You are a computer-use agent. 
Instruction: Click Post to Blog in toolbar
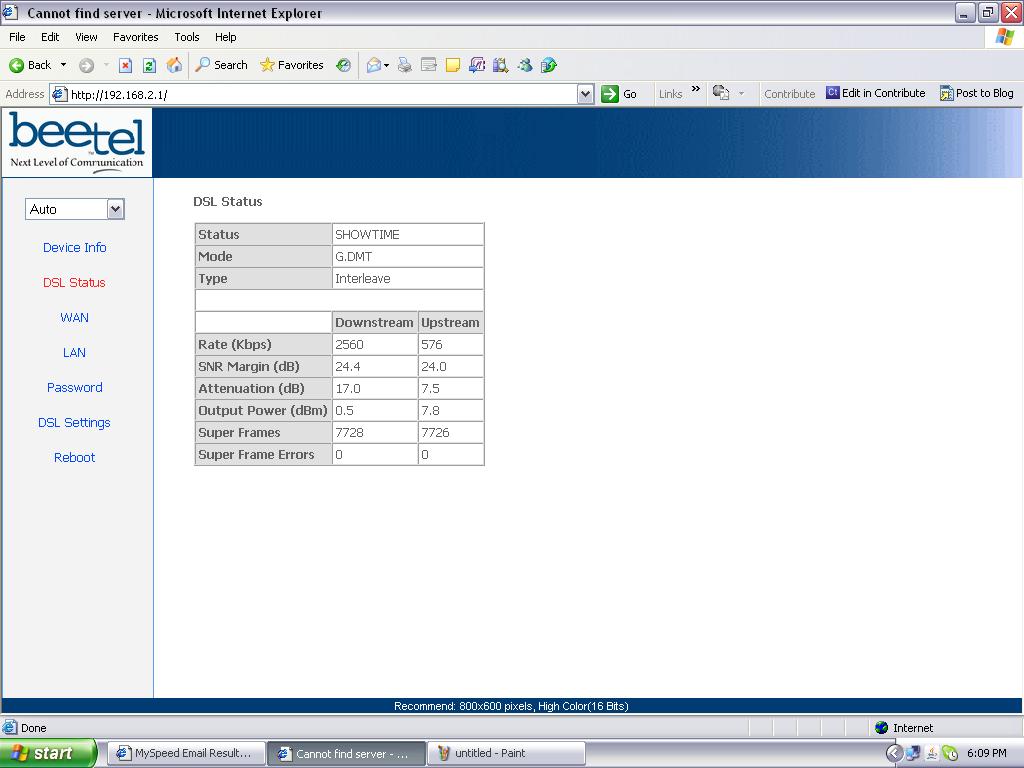point(976,93)
